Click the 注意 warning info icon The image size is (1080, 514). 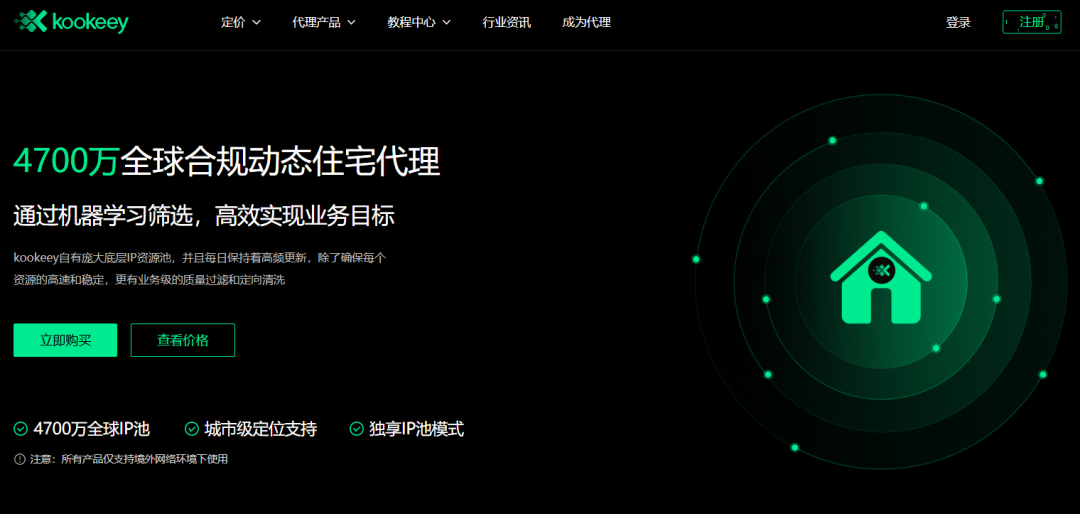tap(19, 459)
